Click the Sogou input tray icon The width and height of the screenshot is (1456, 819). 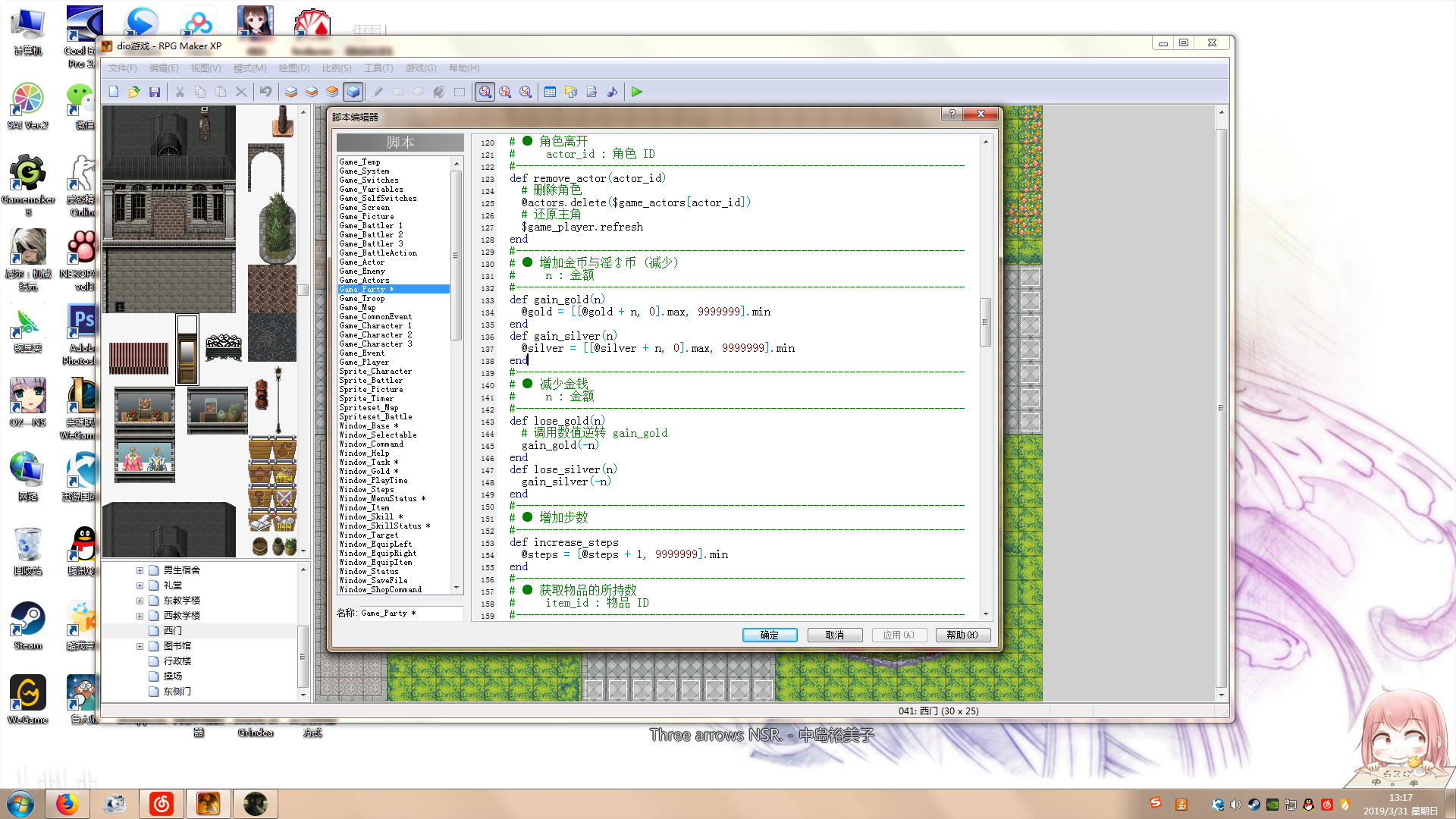tap(1156, 803)
